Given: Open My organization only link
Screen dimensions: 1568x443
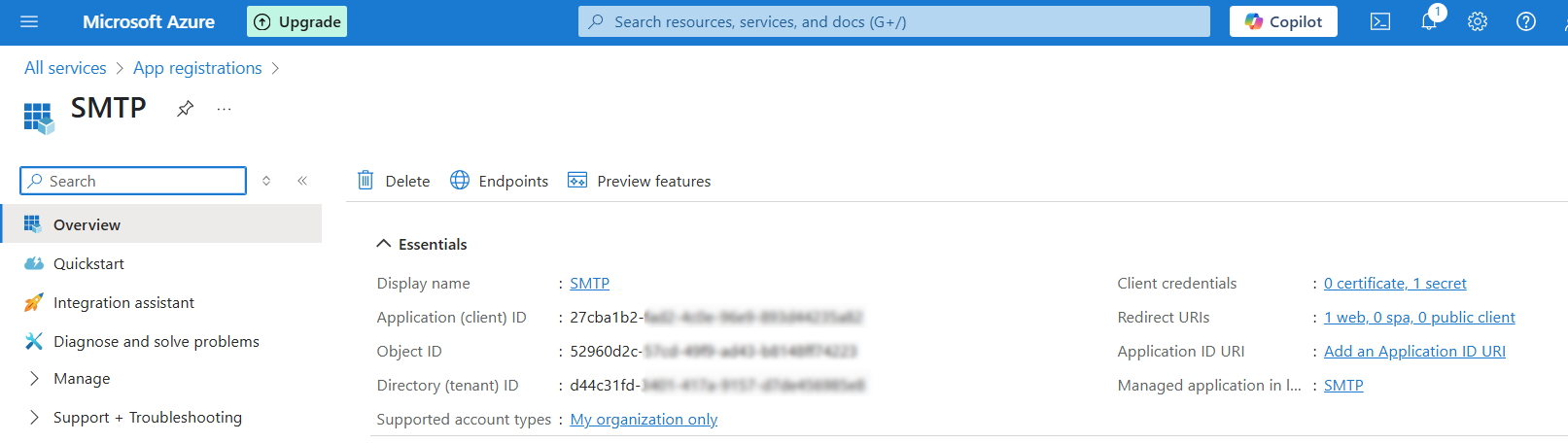Looking at the screenshot, I should point(644,419).
